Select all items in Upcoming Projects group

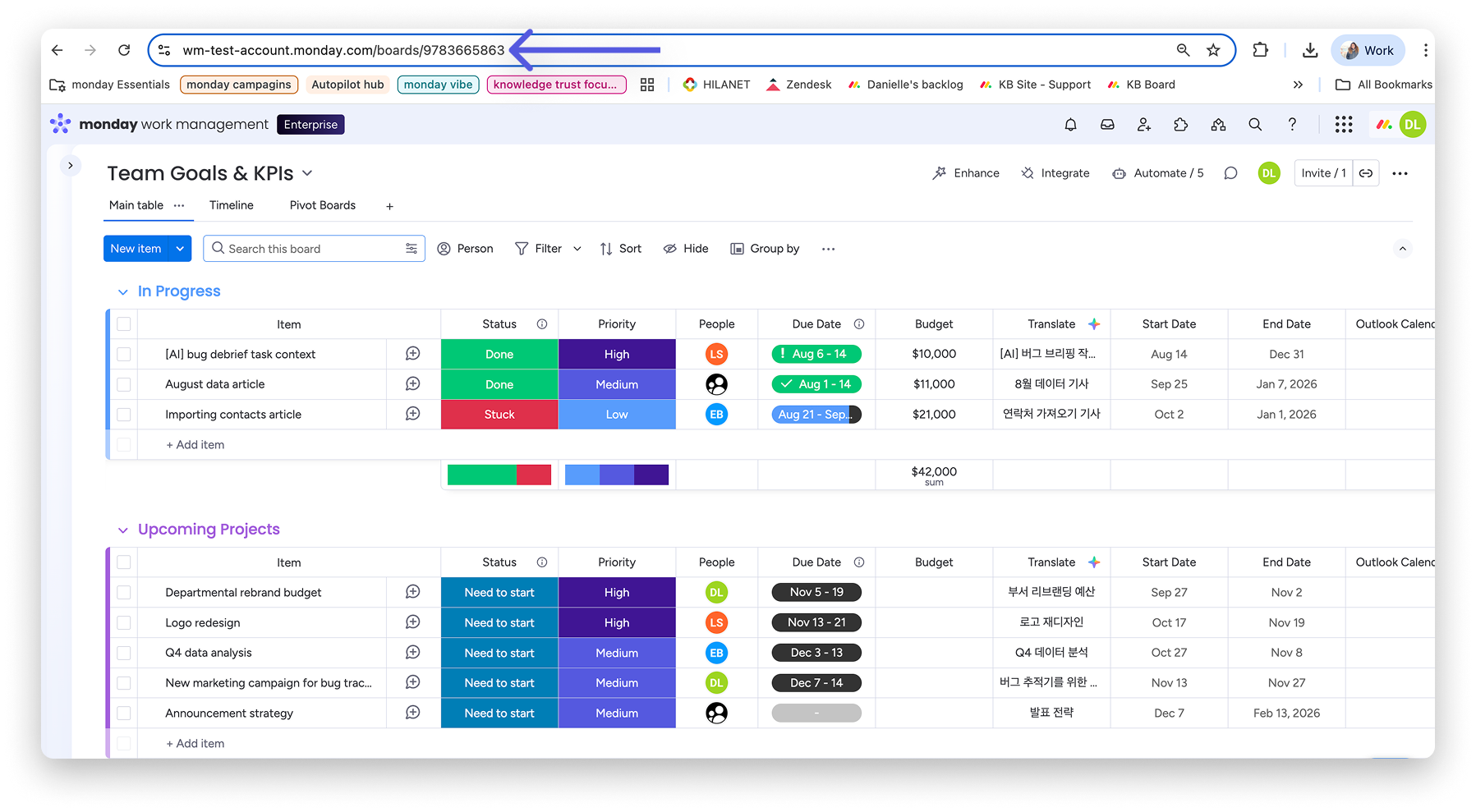click(x=124, y=562)
